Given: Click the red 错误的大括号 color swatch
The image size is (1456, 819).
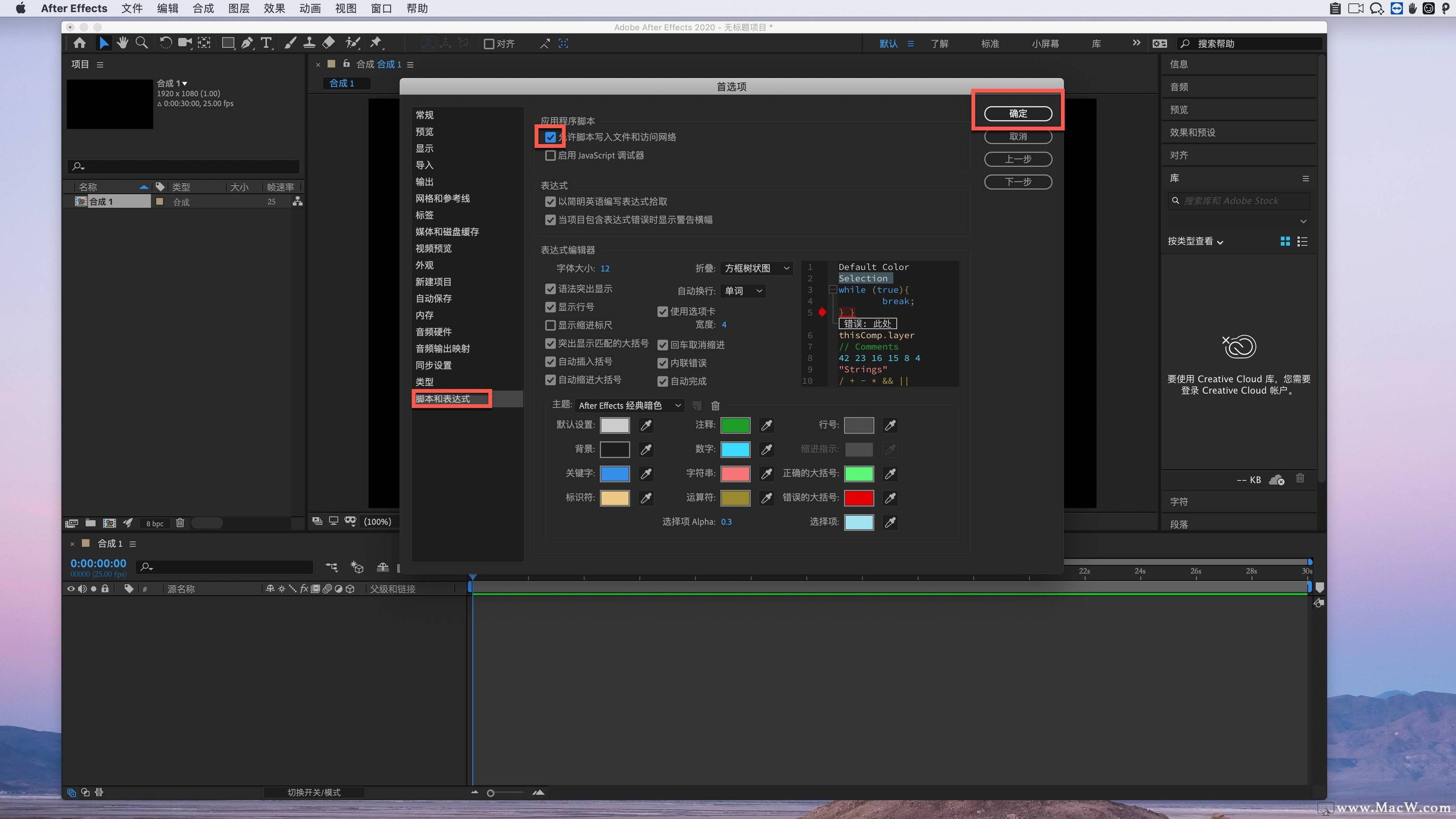Looking at the screenshot, I should [858, 498].
